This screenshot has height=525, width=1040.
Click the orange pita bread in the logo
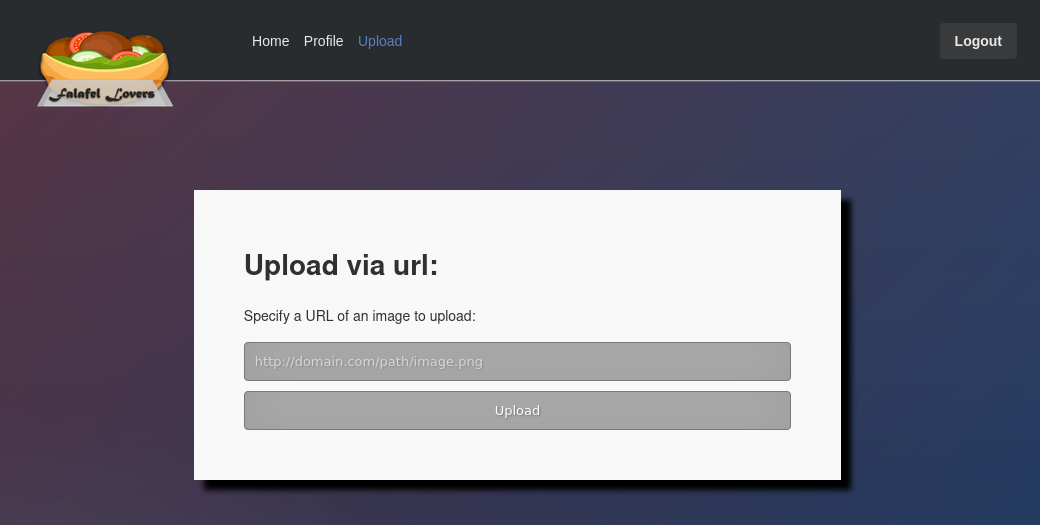pyautogui.click(x=104, y=76)
